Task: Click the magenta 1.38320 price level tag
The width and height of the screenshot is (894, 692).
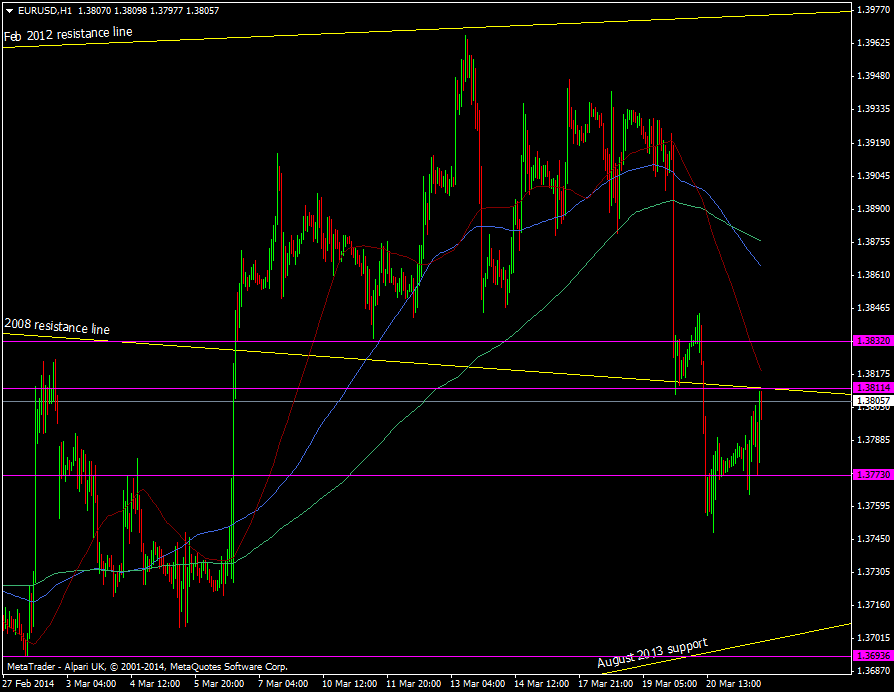Action: (872, 341)
